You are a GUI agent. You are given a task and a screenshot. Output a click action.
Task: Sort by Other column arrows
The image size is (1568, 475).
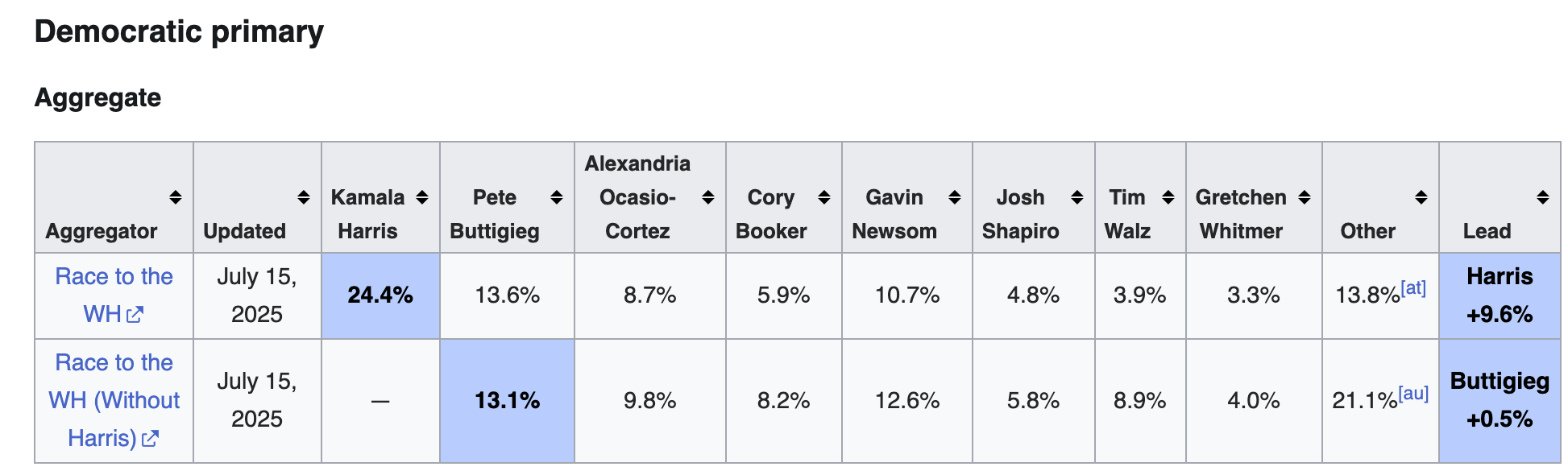tap(1421, 197)
